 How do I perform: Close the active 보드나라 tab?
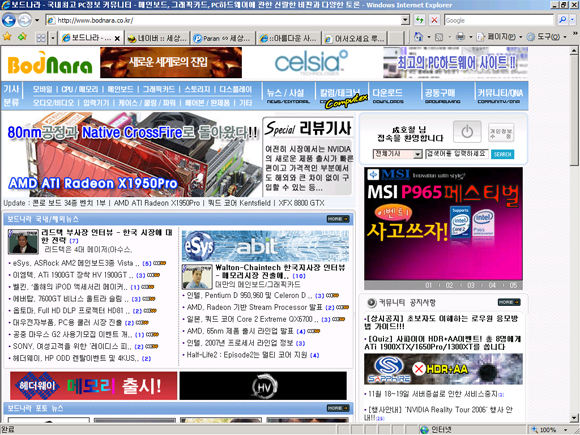coord(117,38)
